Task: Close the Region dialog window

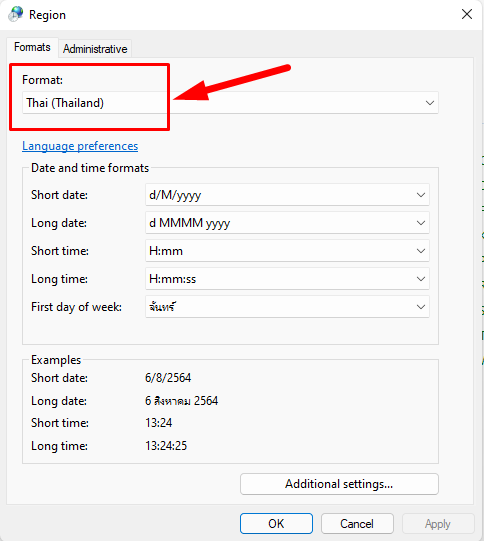Action: [x=467, y=14]
